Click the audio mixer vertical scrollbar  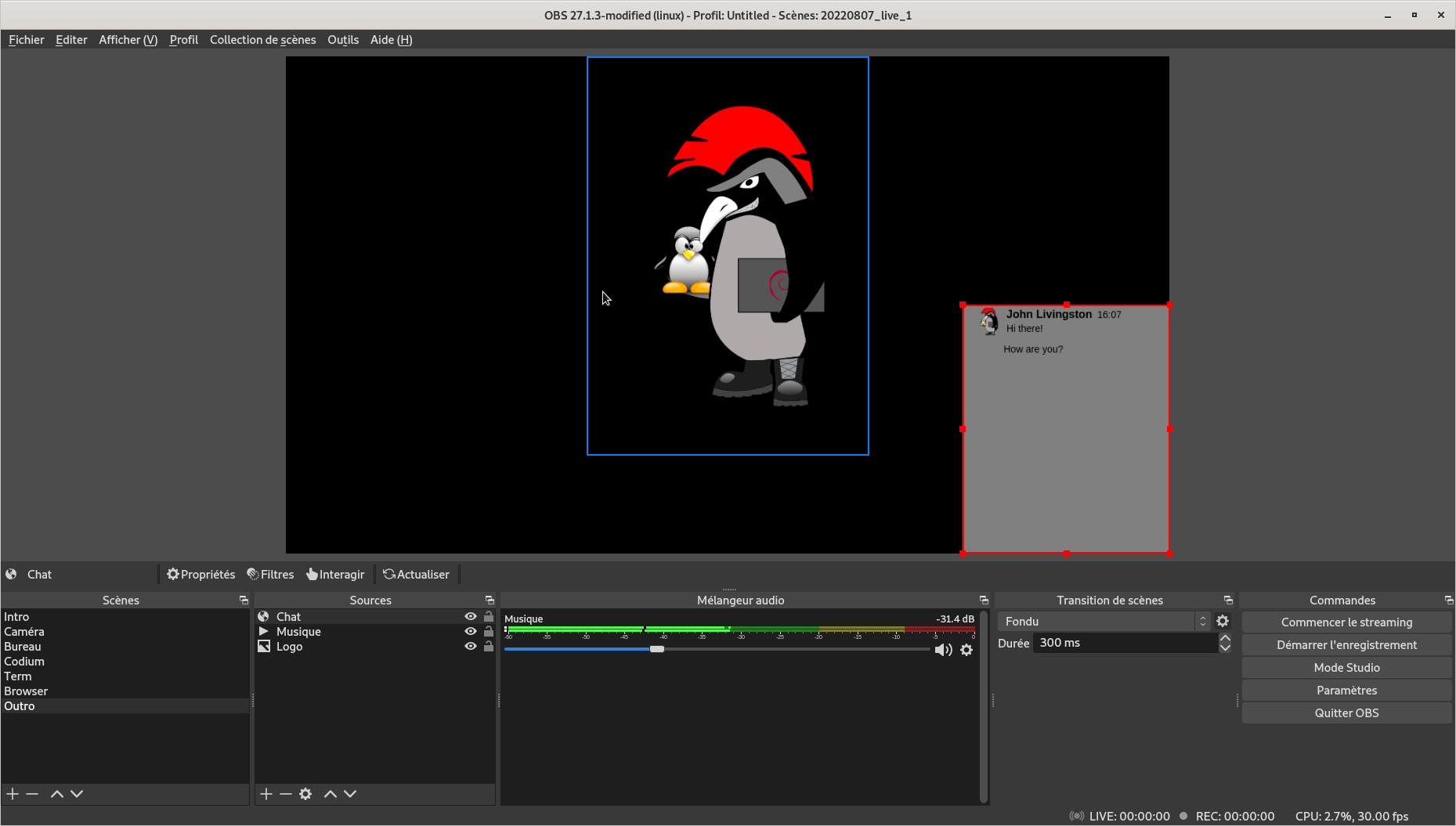[x=984, y=707]
